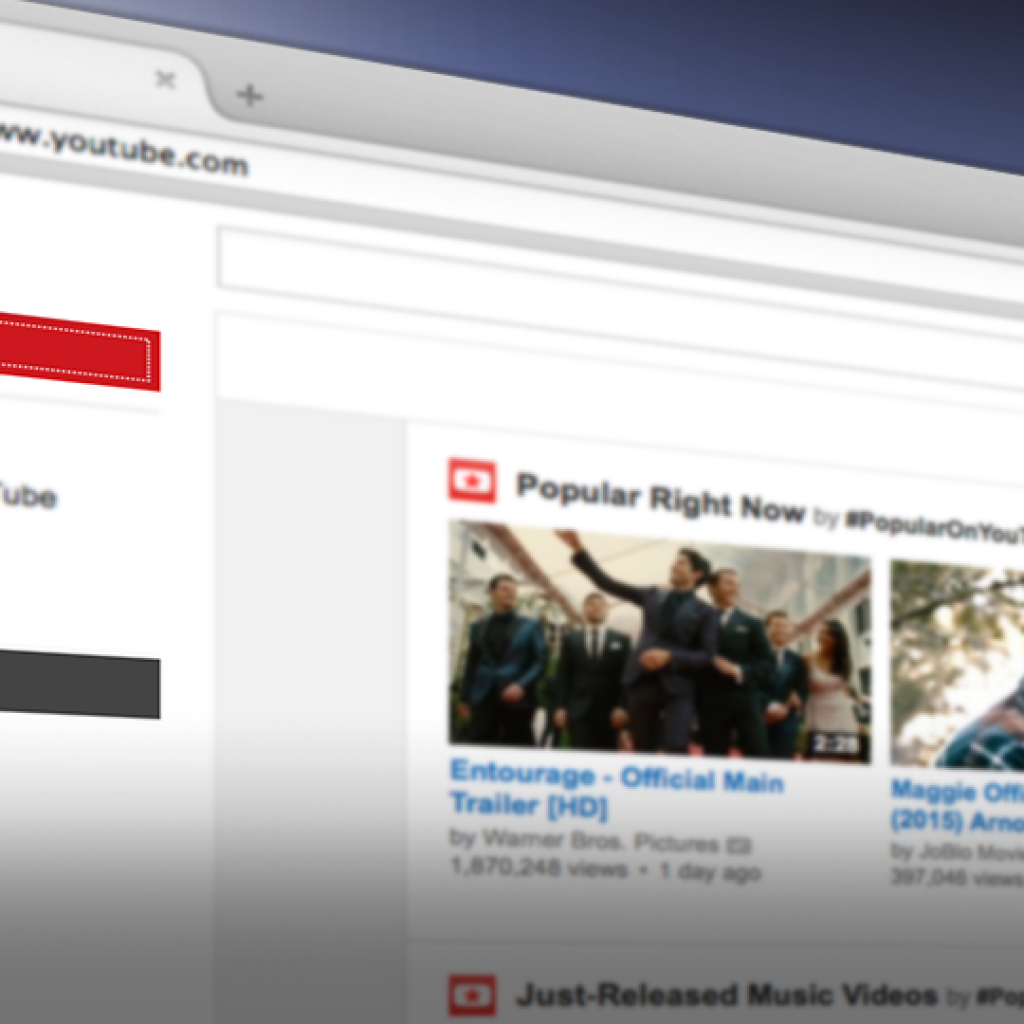
Task: Click the dark gray sidebar bar
Action: (x=78, y=684)
